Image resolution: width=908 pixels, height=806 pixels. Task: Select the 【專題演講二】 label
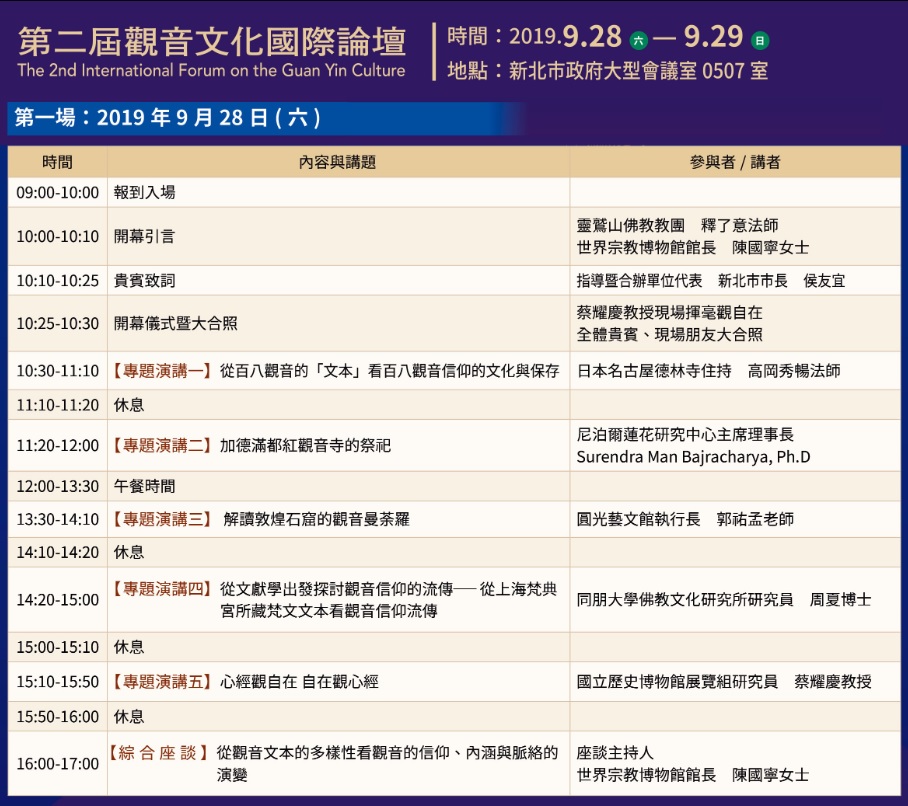coord(162,446)
